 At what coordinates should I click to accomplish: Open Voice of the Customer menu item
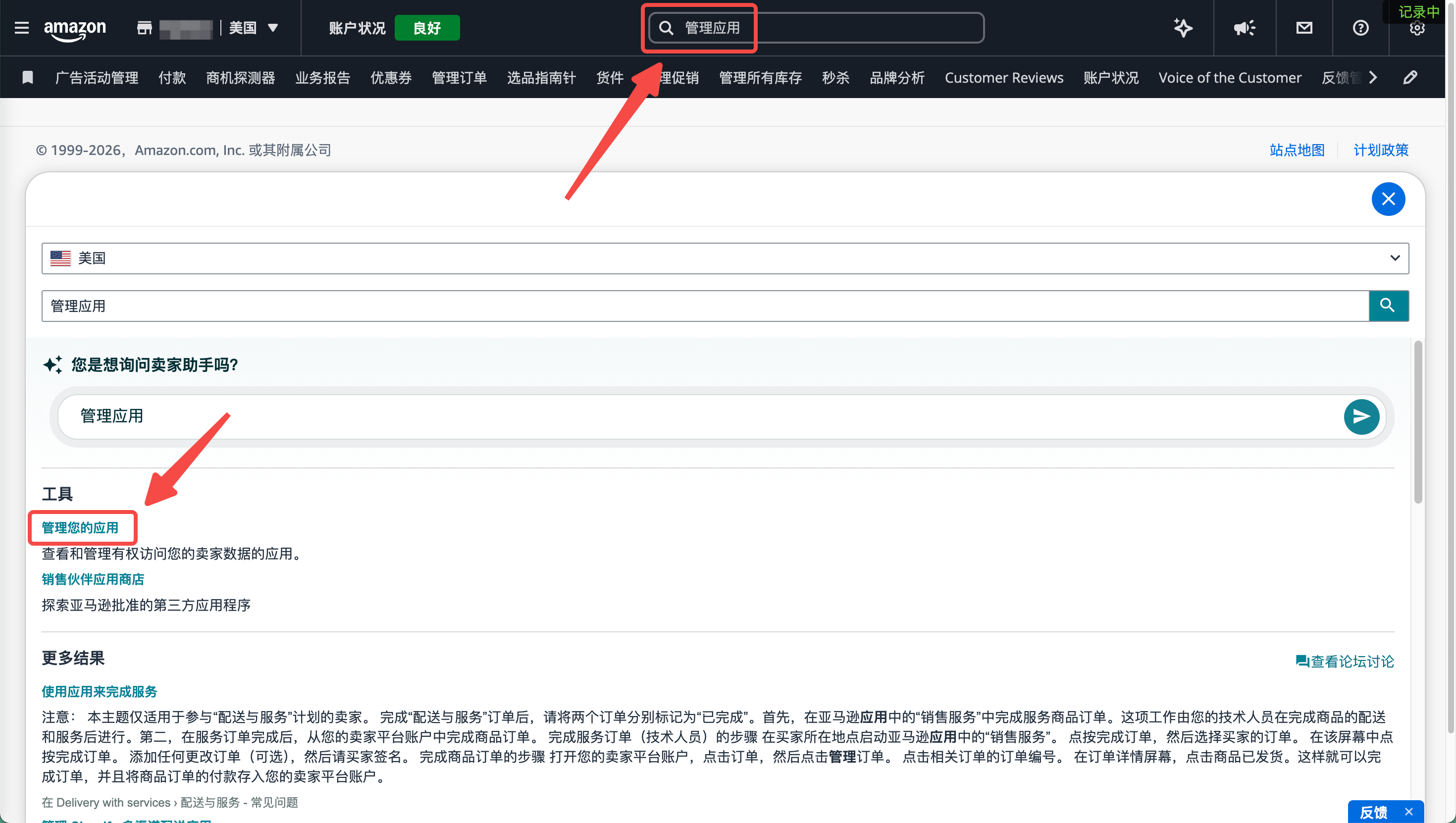pyautogui.click(x=1230, y=78)
